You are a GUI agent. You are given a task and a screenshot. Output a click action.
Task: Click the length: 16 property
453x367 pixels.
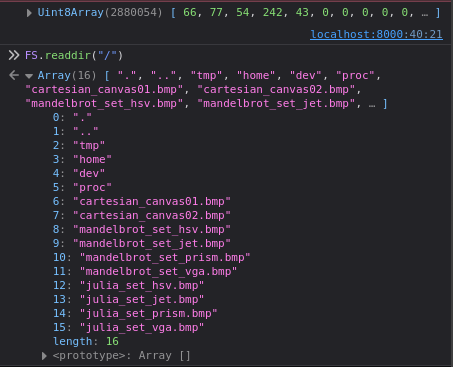86,341
